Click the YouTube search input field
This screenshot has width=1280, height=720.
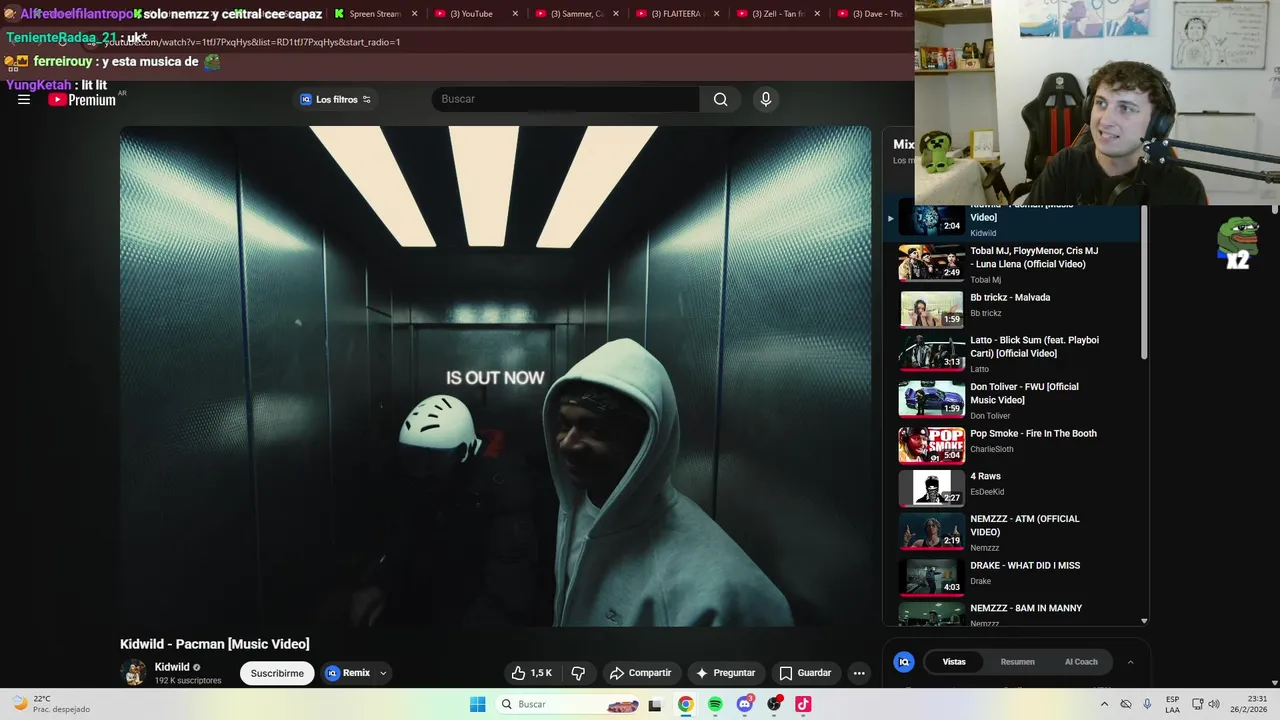(566, 99)
